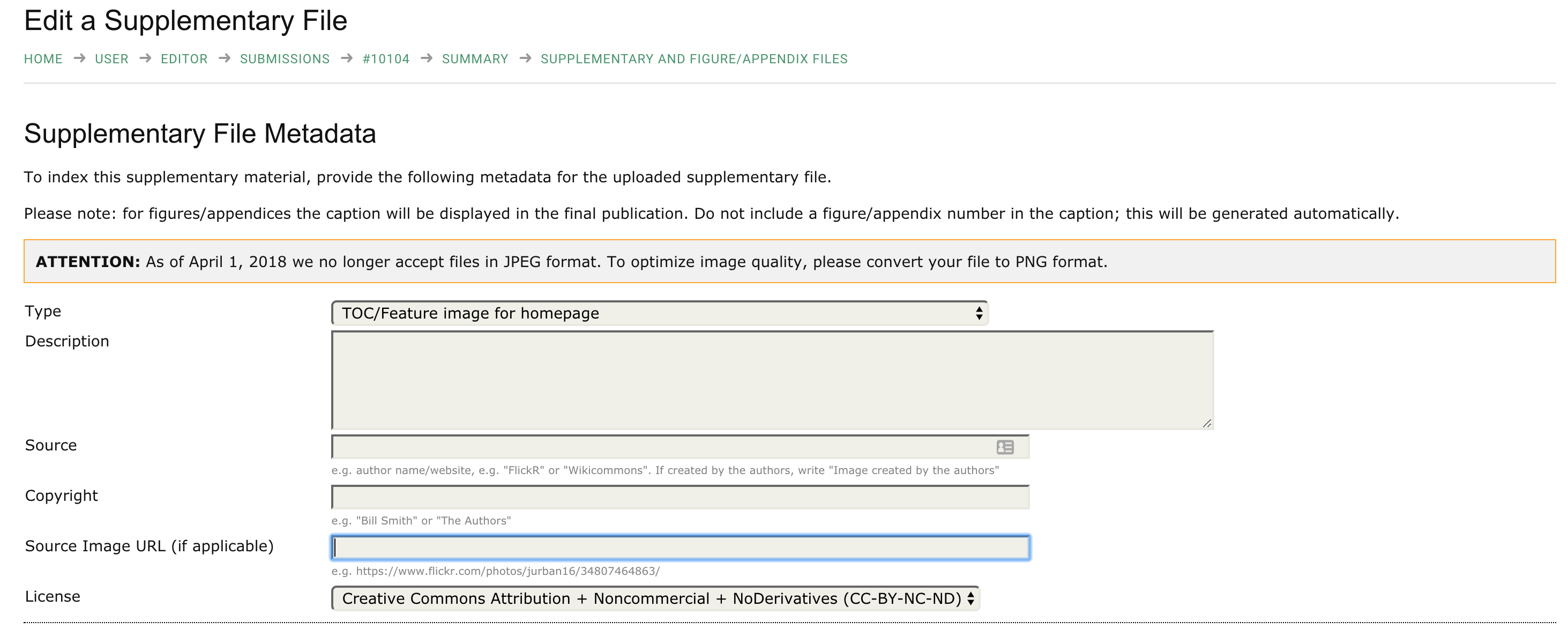Go to the HOME breadcrumb link
The image size is (1568, 636).
click(x=43, y=59)
